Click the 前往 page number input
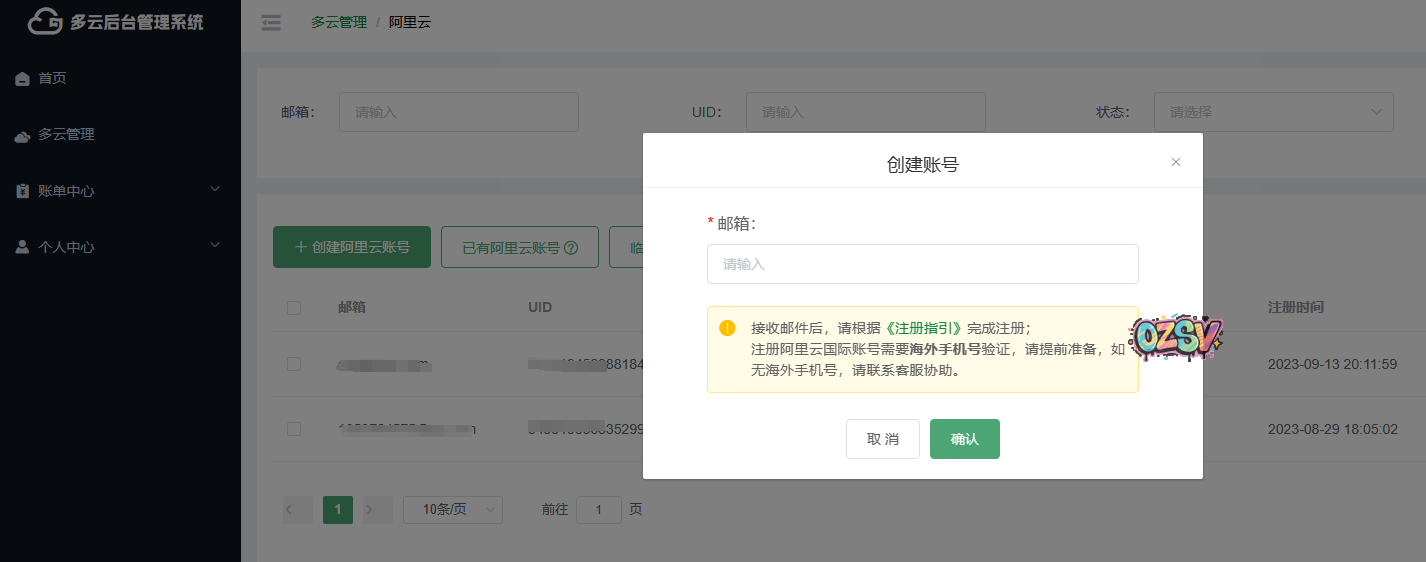The width and height of the screenshot is (1426, 562). (x=599, y=510)
